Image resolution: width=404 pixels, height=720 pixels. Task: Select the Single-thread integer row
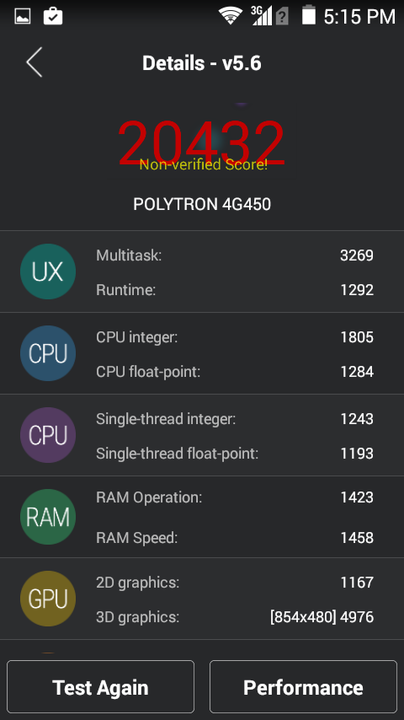click(x=235, y=419)
